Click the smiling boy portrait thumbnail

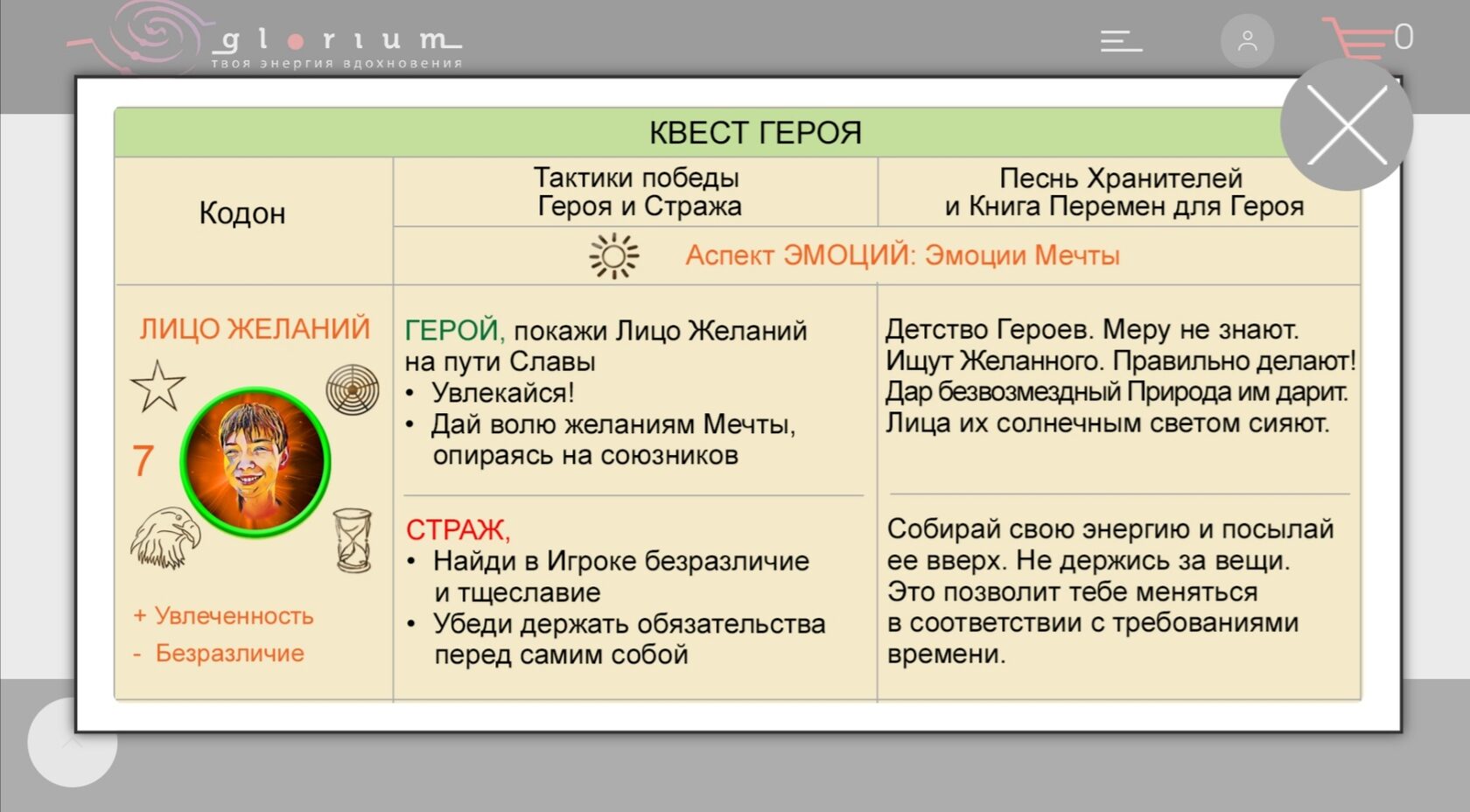(x=255, y=462)
